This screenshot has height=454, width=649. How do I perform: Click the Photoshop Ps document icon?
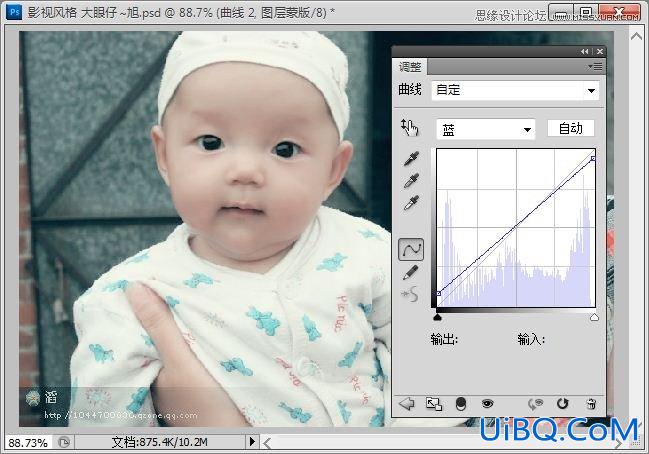click(14, 12)
